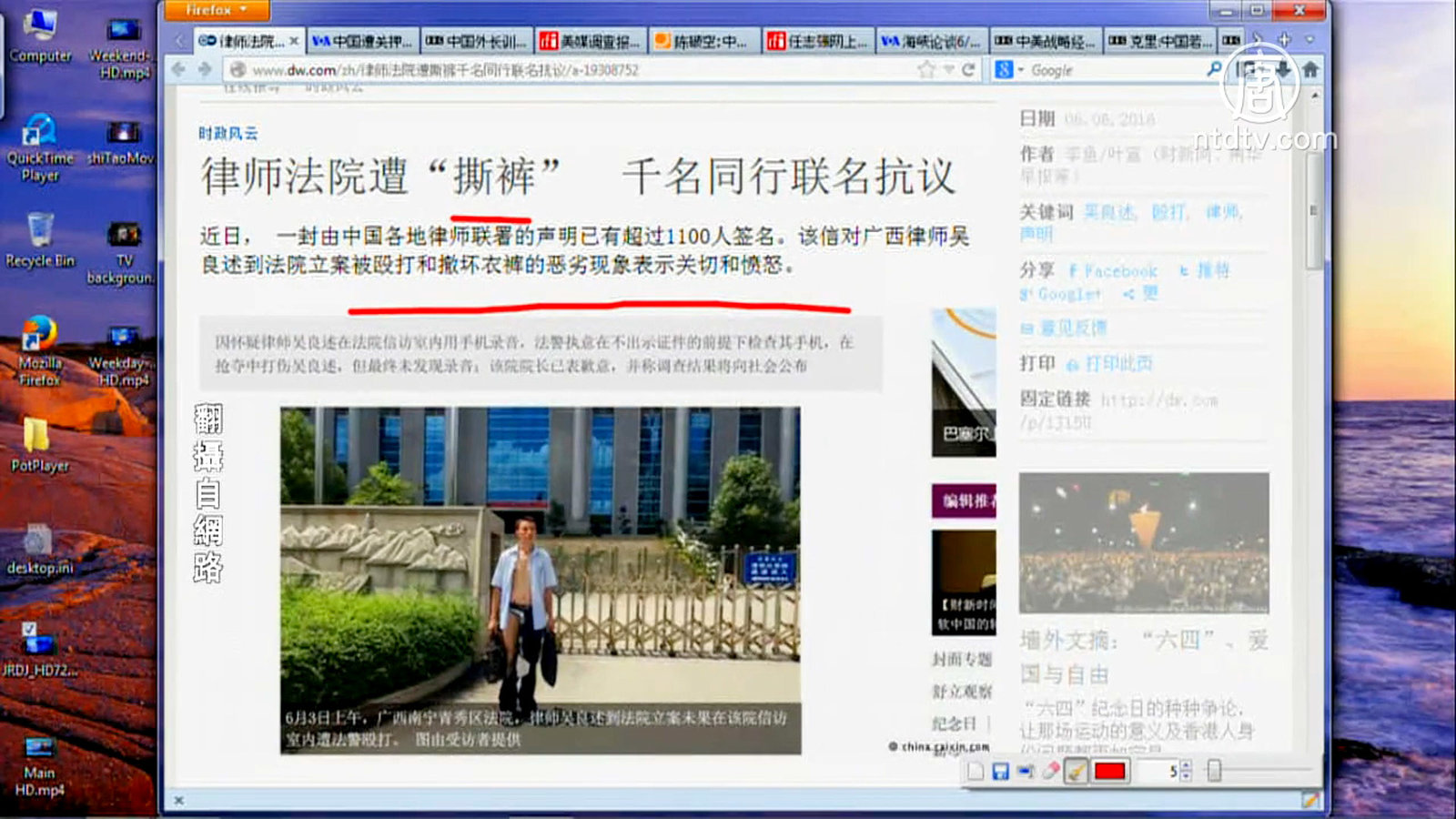Click the browser back arrow
This screenshot has height=819, width=1456.
point(179,69)
